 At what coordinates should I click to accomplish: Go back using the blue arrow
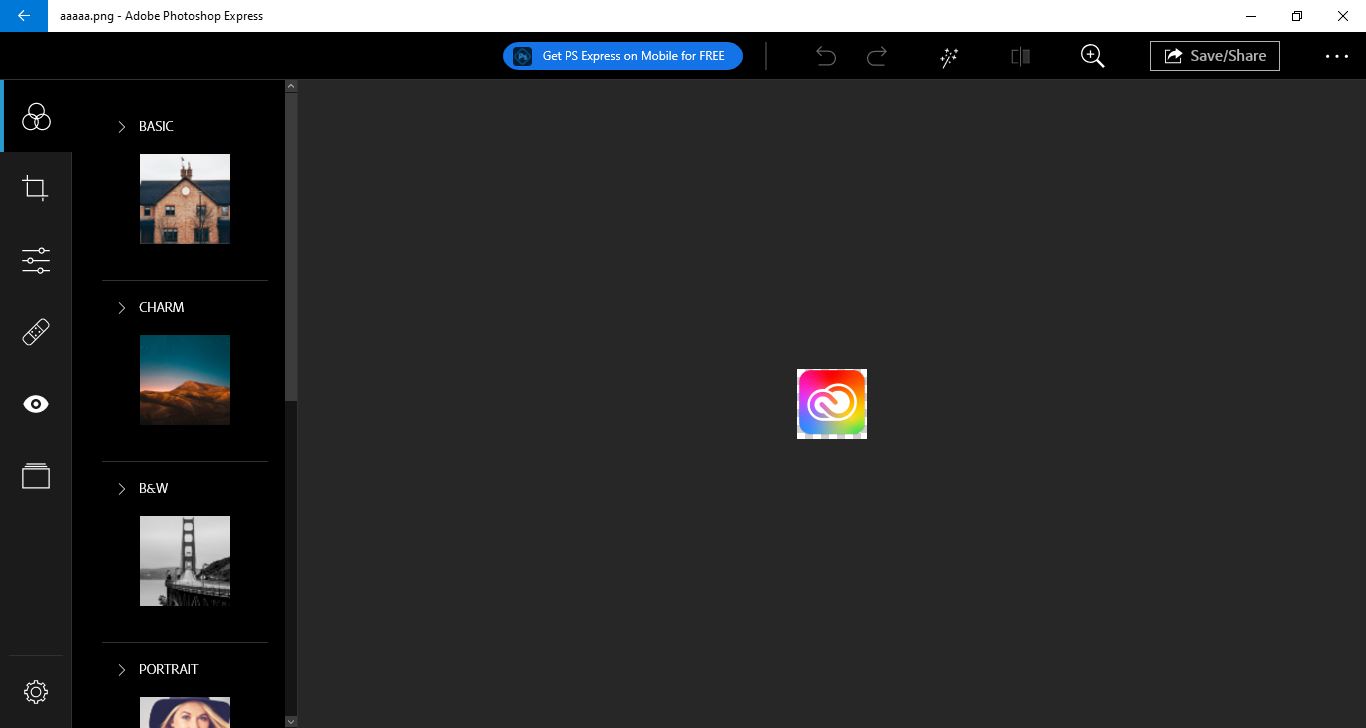24,16
